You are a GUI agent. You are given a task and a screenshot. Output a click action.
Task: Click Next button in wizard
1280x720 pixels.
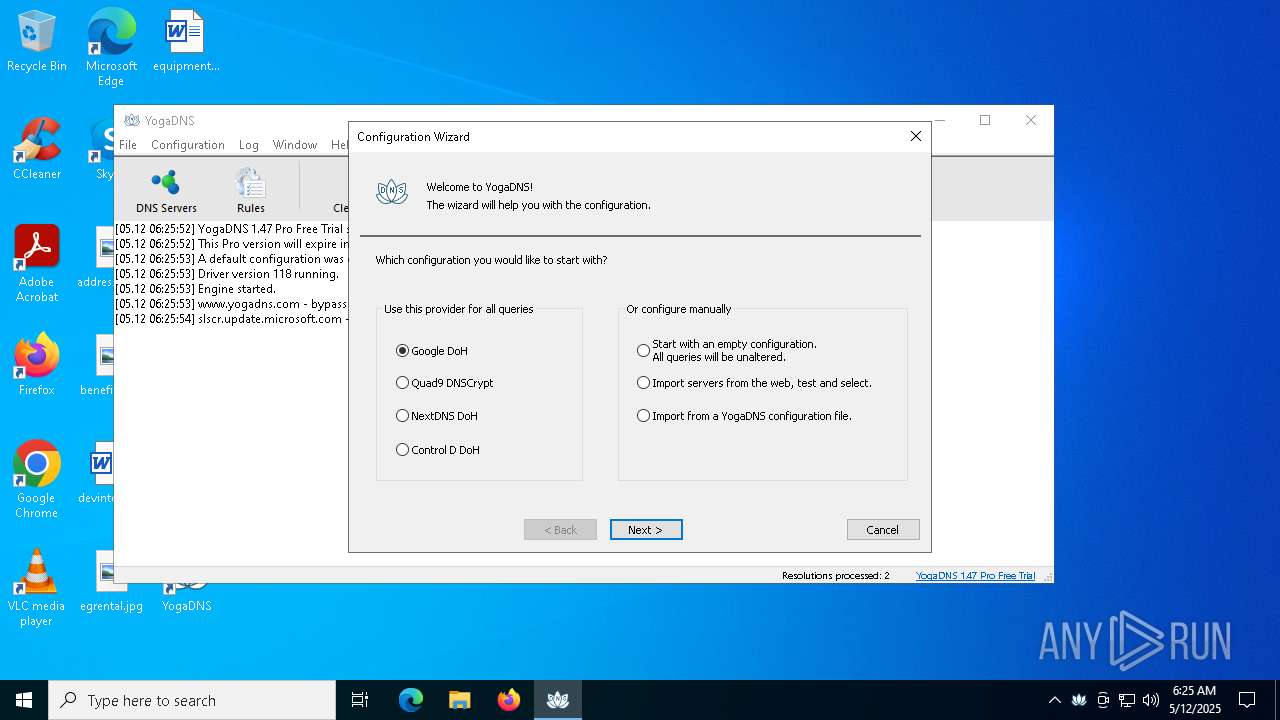[646, 530]
